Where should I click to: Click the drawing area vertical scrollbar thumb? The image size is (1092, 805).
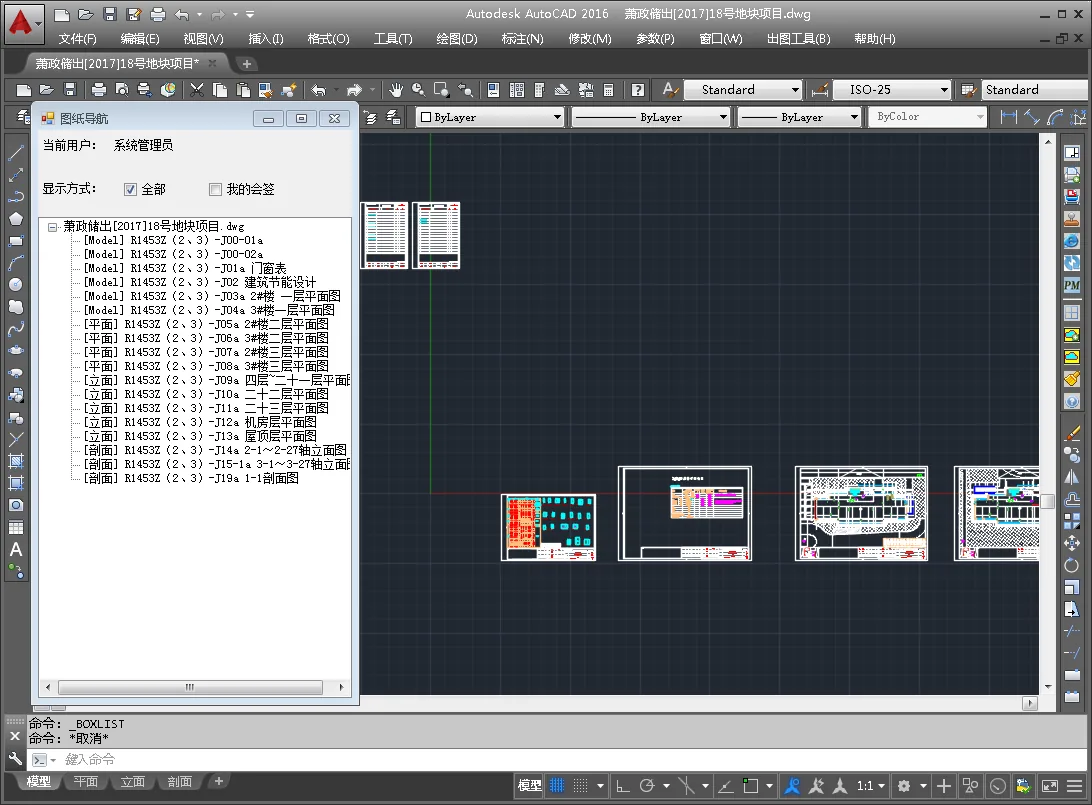point(1048,501)
